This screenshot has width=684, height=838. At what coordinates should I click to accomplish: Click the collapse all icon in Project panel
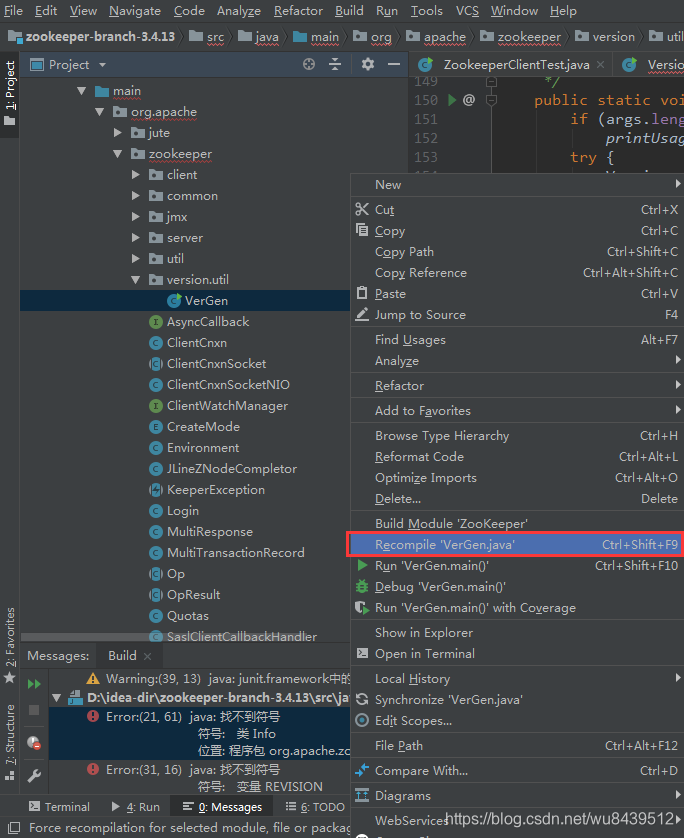pos(335,65)
